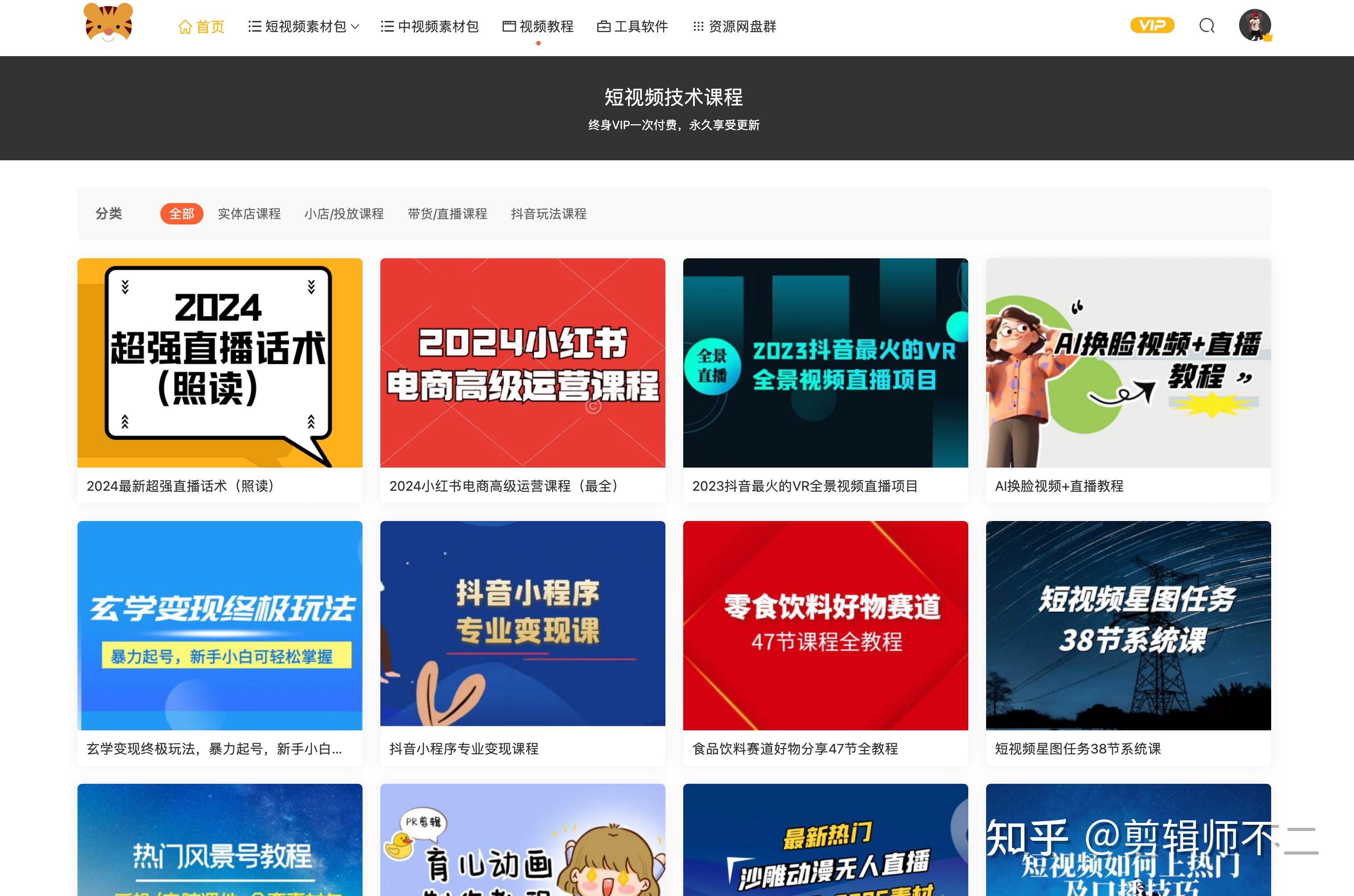Open 工具软件 briefcase menu item

click(x=632, y=26)
